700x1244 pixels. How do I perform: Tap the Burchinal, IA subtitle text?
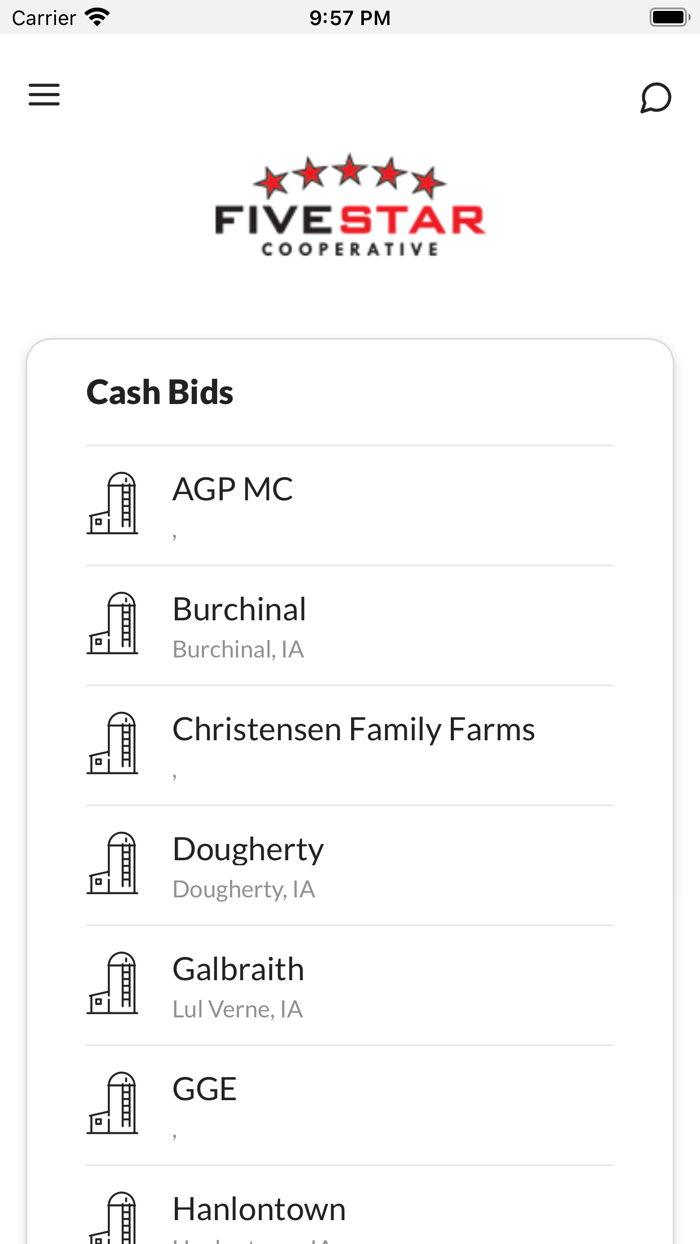tap(238, 649)
